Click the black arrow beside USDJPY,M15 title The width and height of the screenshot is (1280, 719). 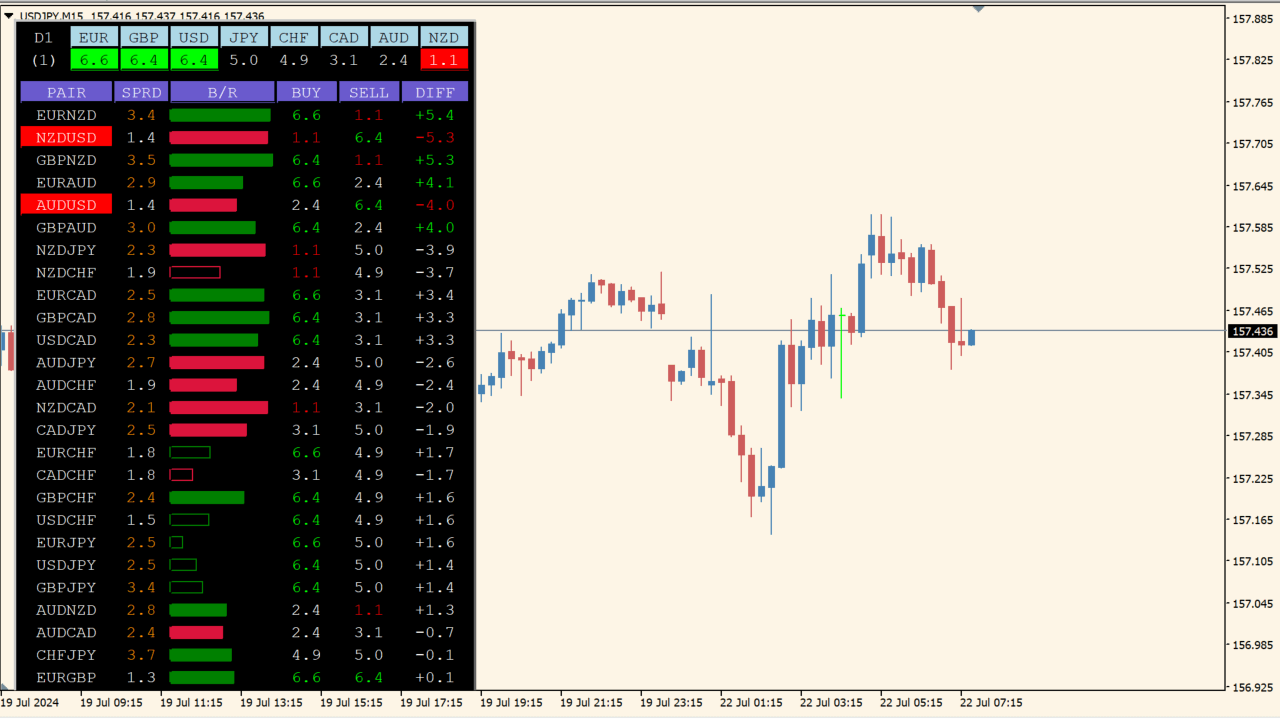9,17
